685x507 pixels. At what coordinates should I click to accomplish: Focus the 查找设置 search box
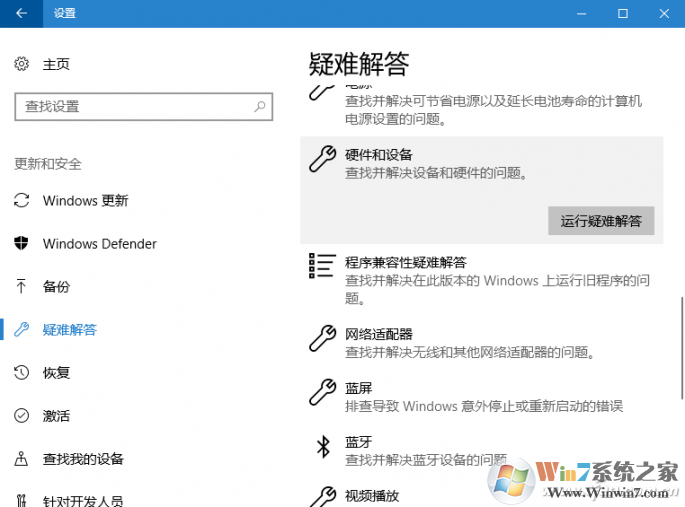130,106
